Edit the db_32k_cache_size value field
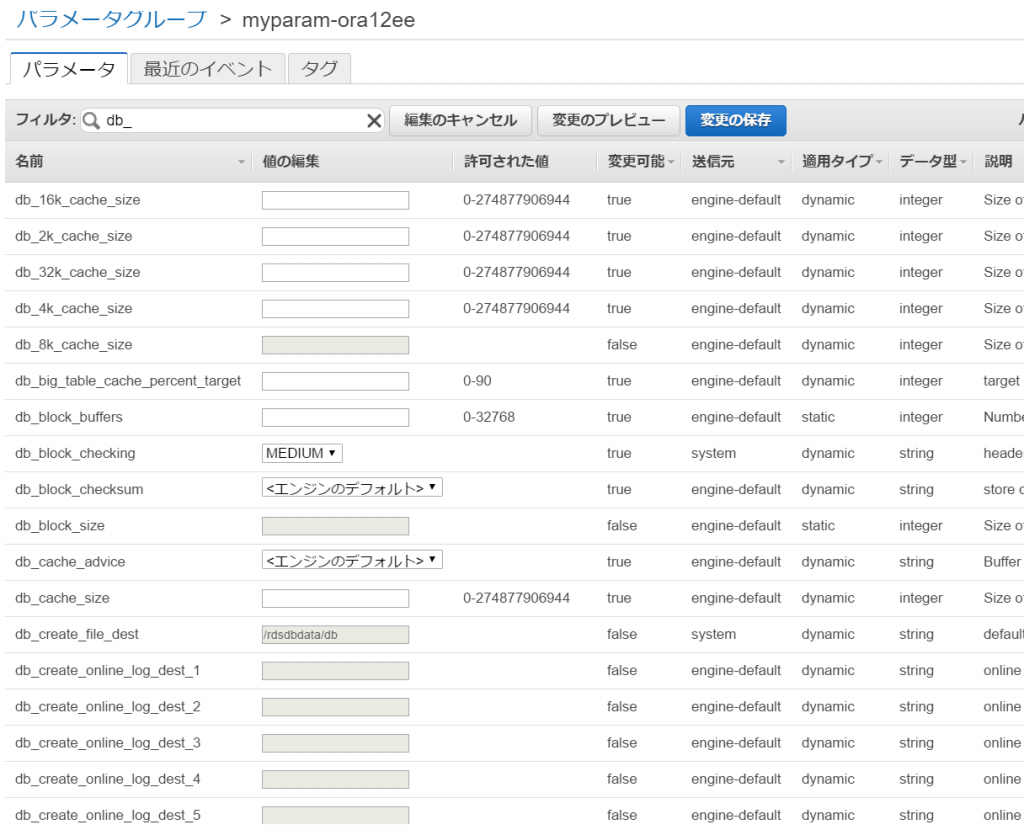This screenshot has width=1024, height=830. pos(336,272)
